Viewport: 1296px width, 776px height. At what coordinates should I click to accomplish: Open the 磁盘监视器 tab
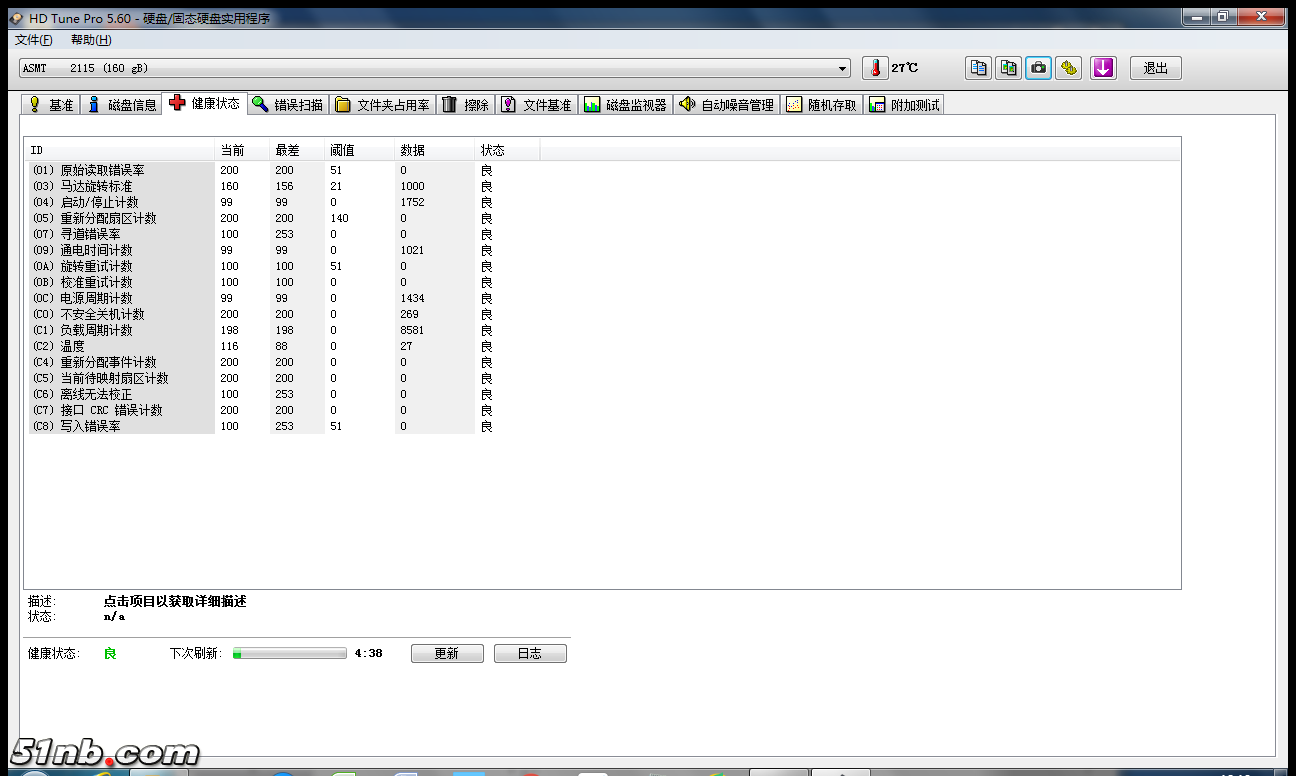tap(626, 105)
